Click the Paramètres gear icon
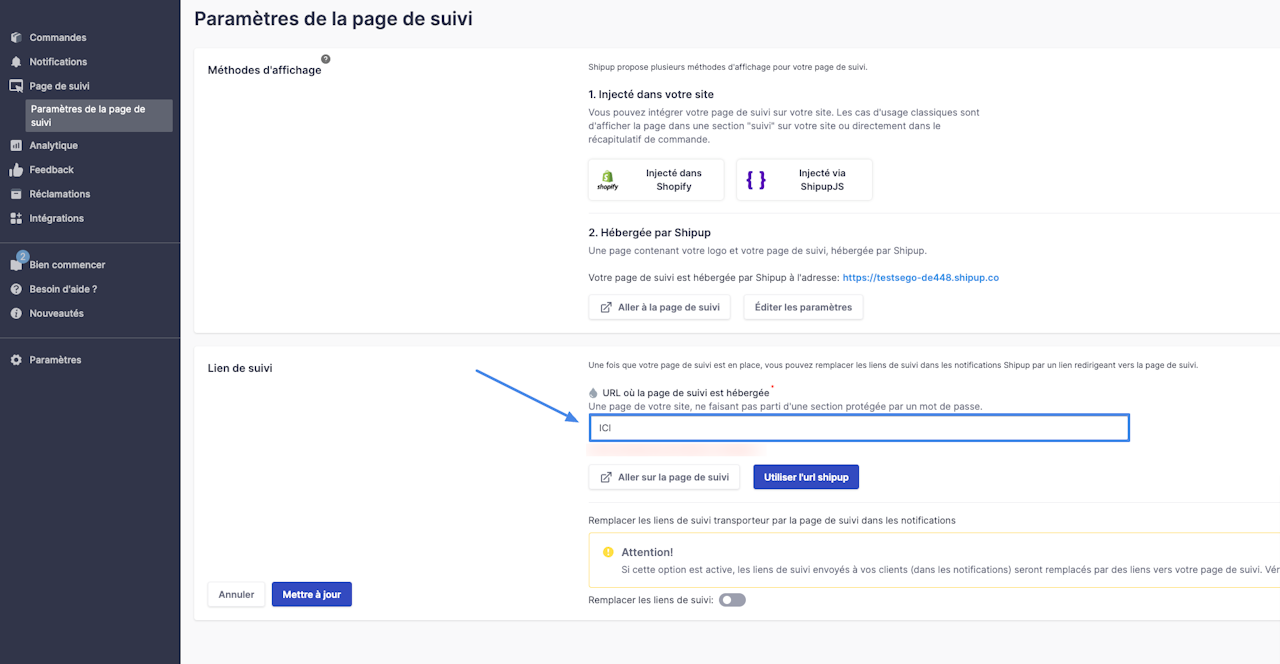 click(x=16, y=360)
